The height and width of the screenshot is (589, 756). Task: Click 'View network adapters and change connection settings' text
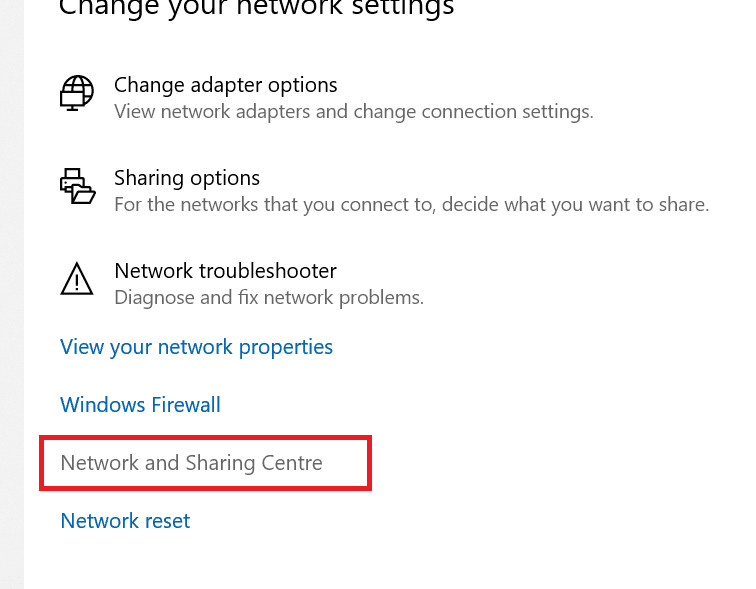pyautogui.click(x=353, y=111)
